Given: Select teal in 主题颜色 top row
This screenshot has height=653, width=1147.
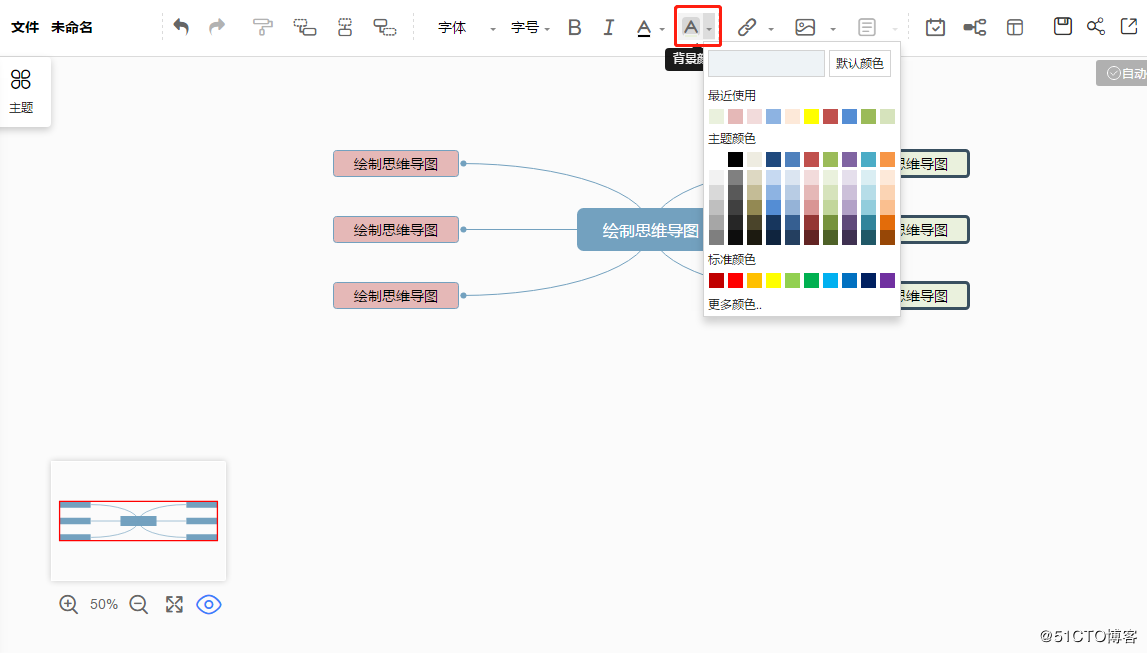Looking at the screenshot, I should (x=868, y=159).
